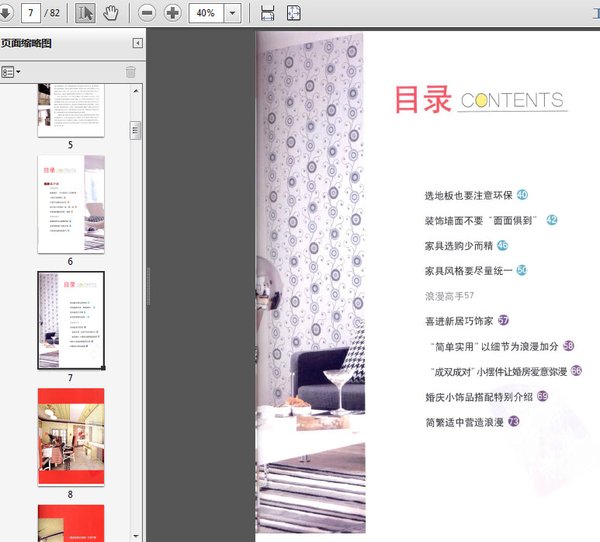Click section heading 浪漫高手57
600x542 pixels.
point(450,296)
